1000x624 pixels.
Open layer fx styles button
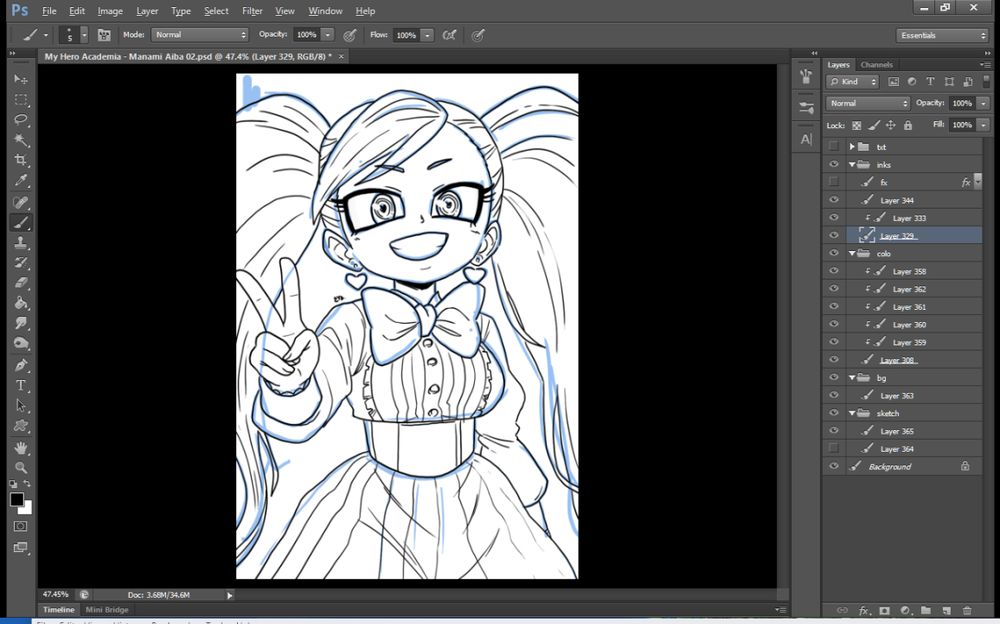(x=864, y=611)
